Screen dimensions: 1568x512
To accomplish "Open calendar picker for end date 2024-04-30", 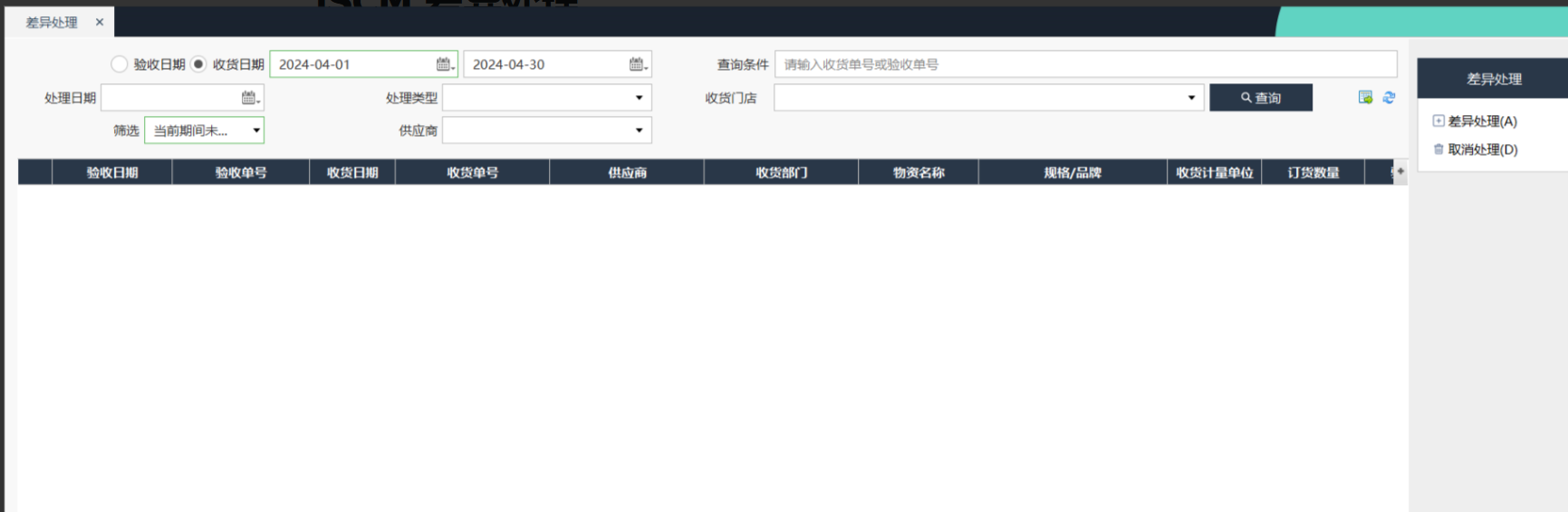I will click(638, 64).
